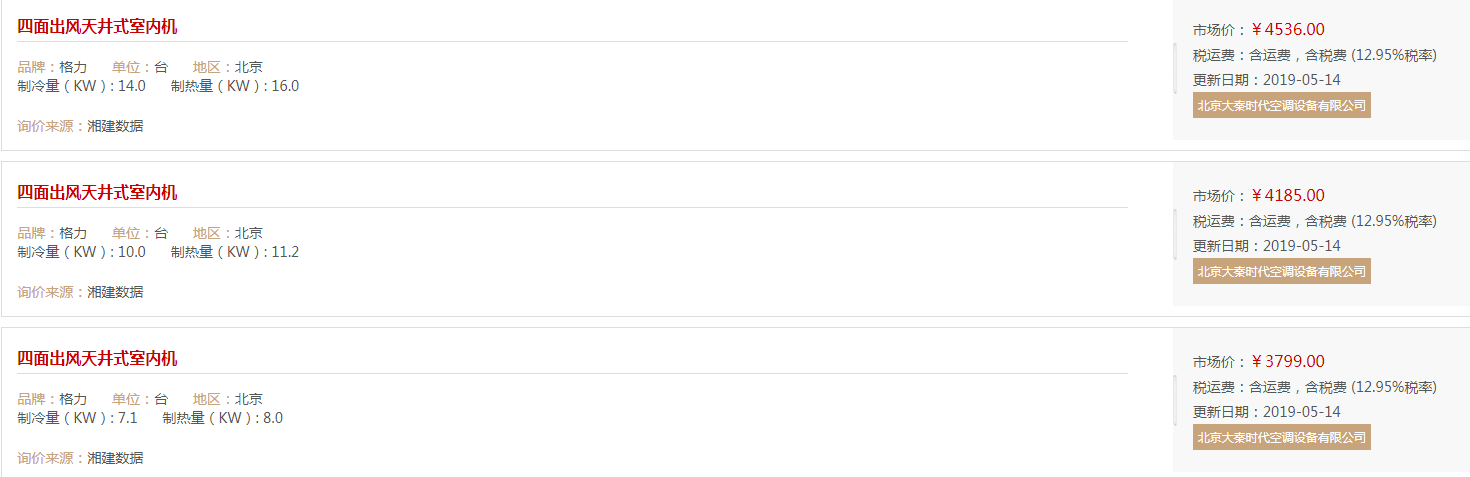Click 湘建数据 source in the 14.0 KW listing
This screenshot has width=1470, height=477.
click(x=115, y=126)
